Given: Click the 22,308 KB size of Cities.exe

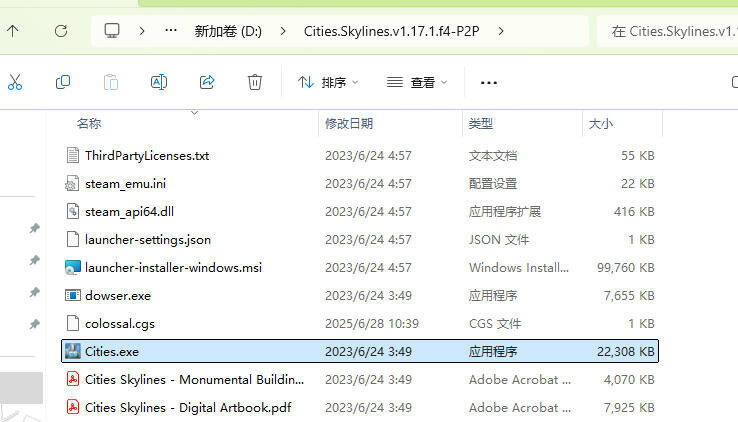Looking at the screenshot, I should click(626, 351).
